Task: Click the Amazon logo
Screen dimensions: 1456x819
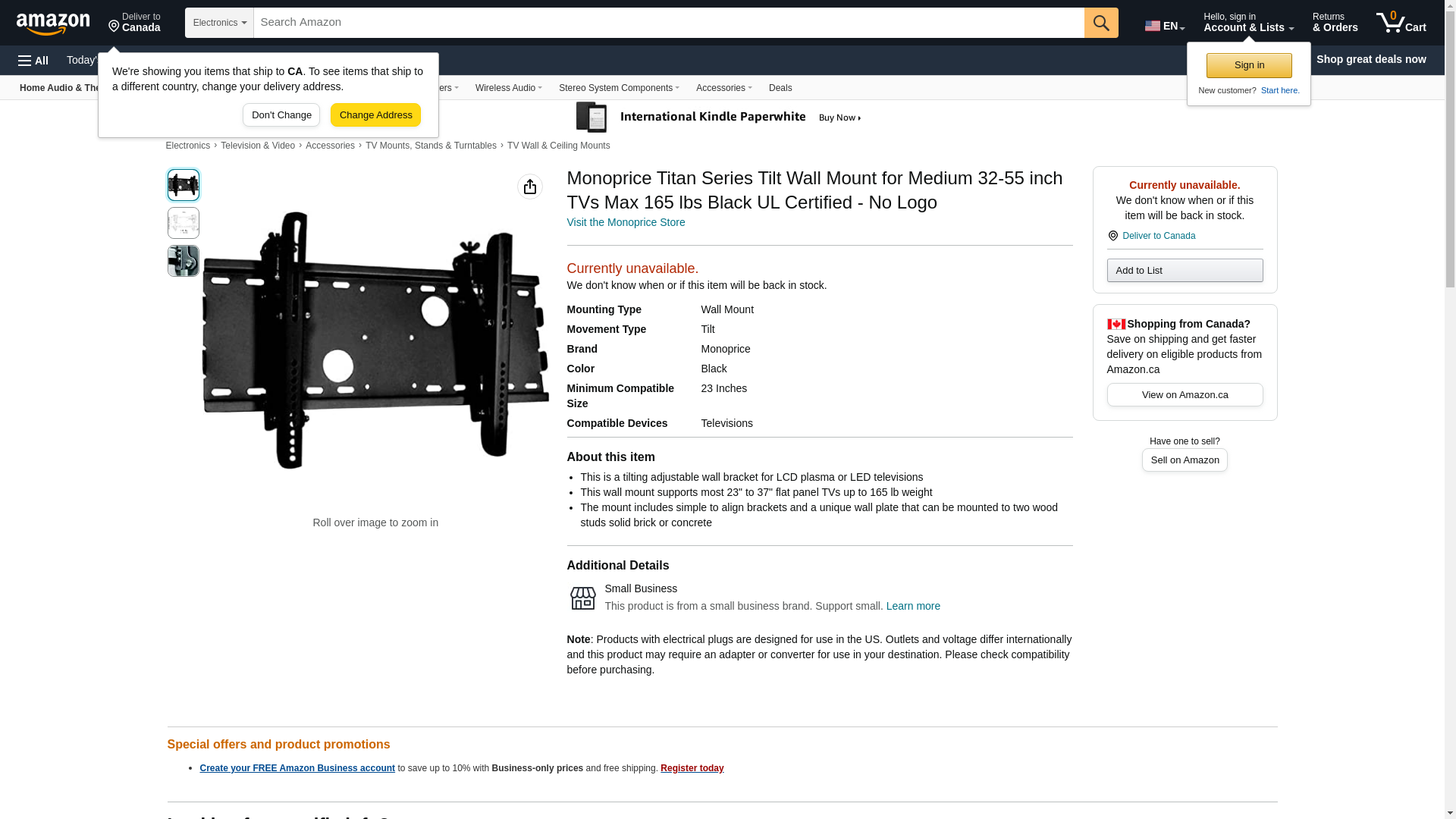Action: 53,24
